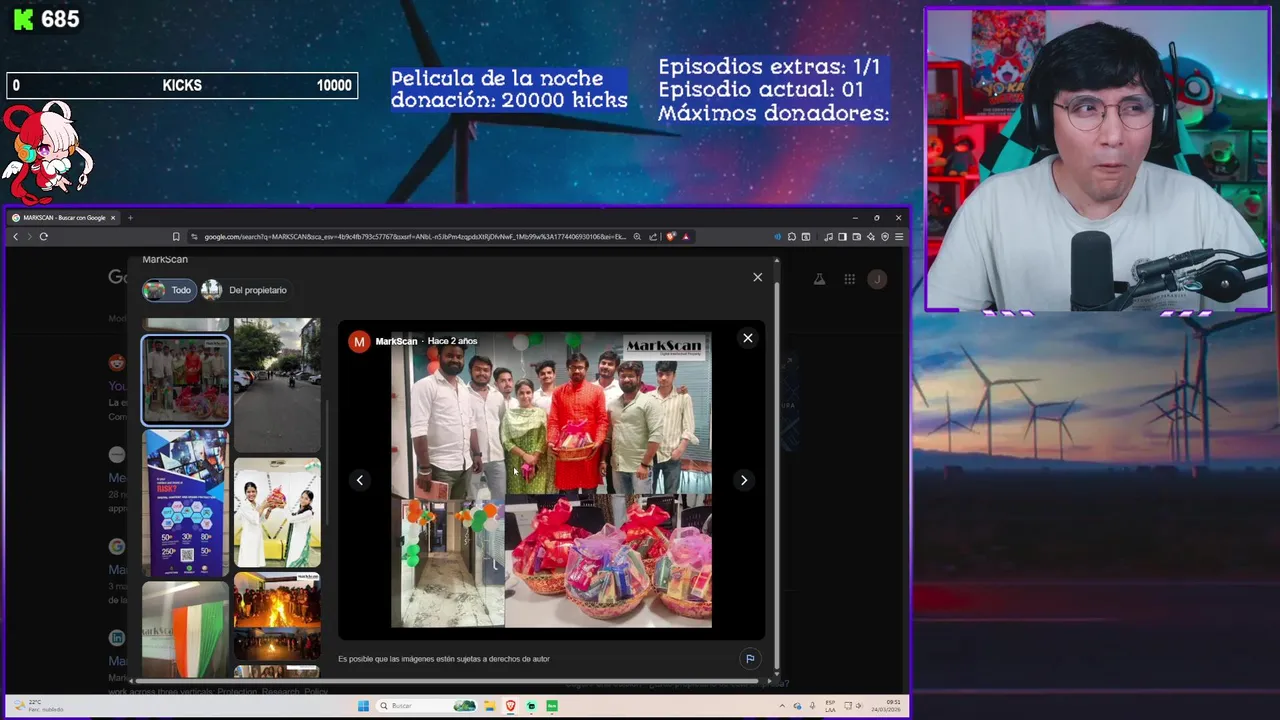Open the two women in white thumbnail

(277, 513)
